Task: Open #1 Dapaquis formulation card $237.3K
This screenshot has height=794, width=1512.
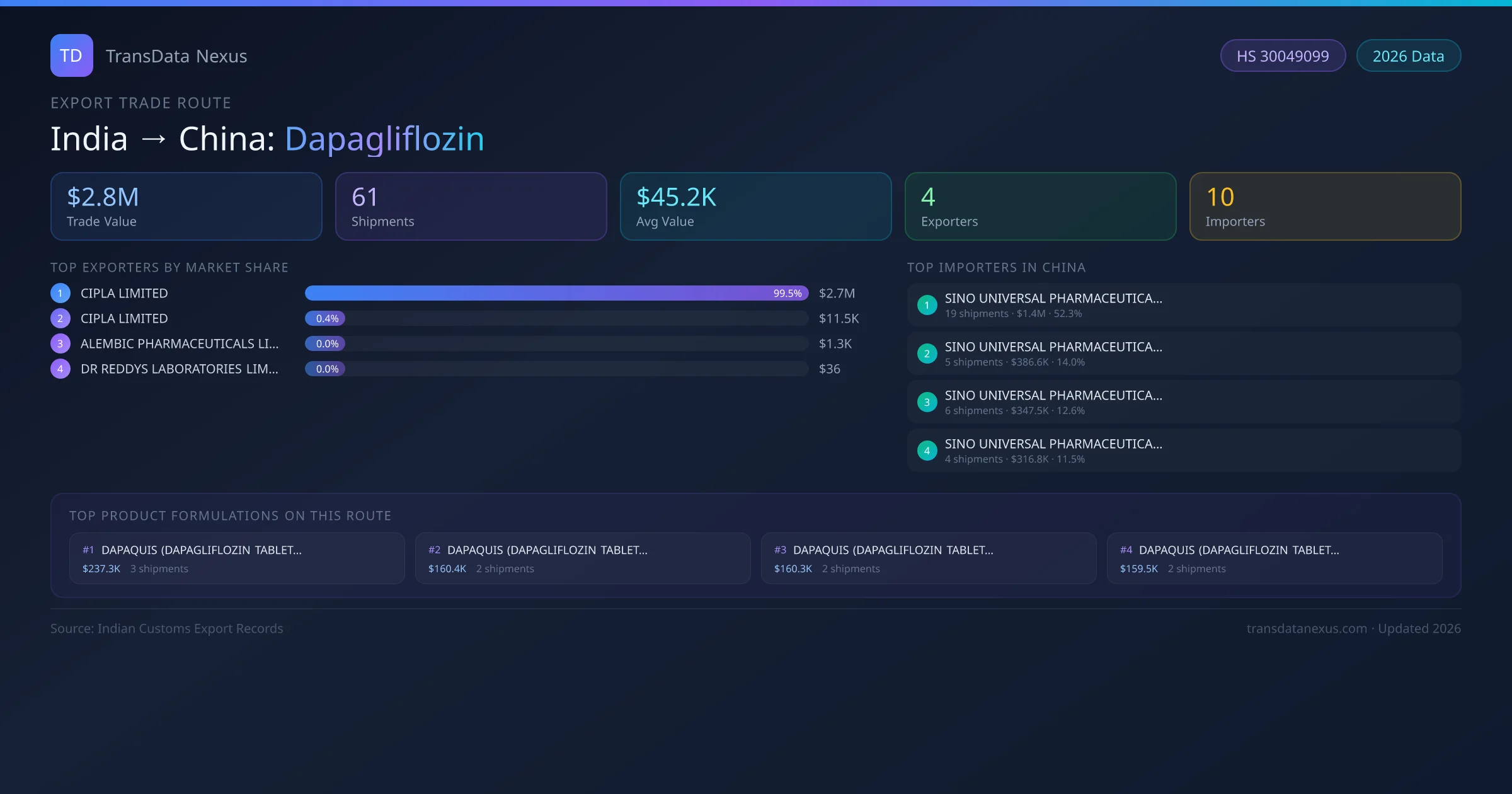Action: (x=237, y=558)
